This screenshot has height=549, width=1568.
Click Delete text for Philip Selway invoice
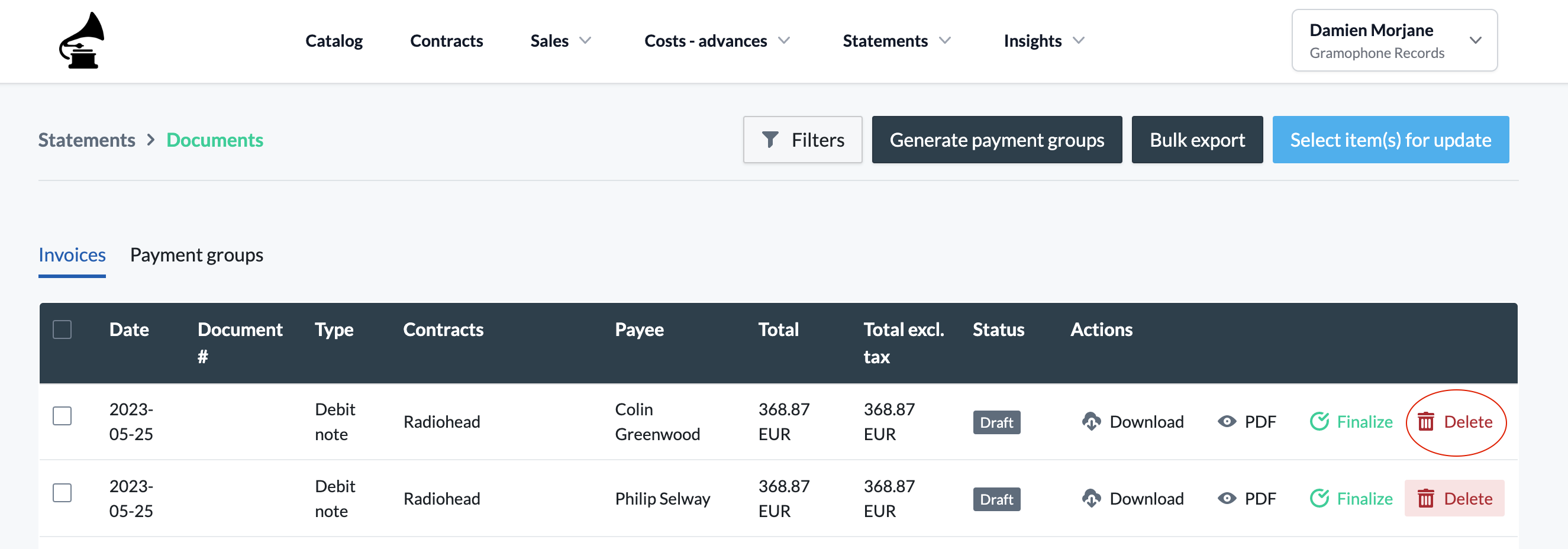click(x=1467, y=499)
